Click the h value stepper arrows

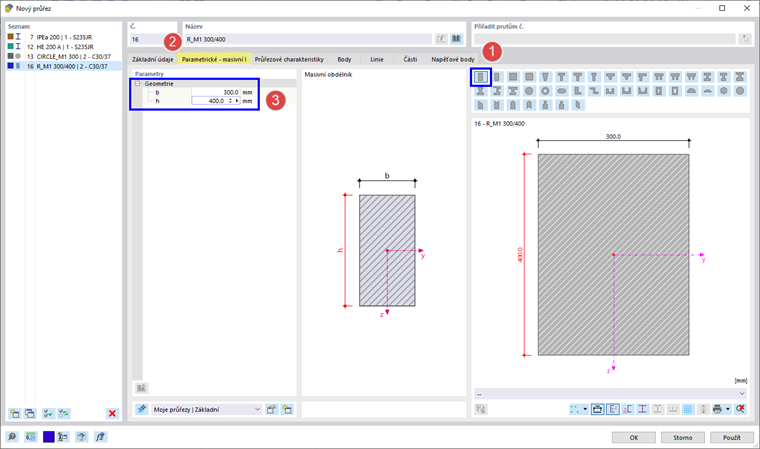[x=230, y=101]
